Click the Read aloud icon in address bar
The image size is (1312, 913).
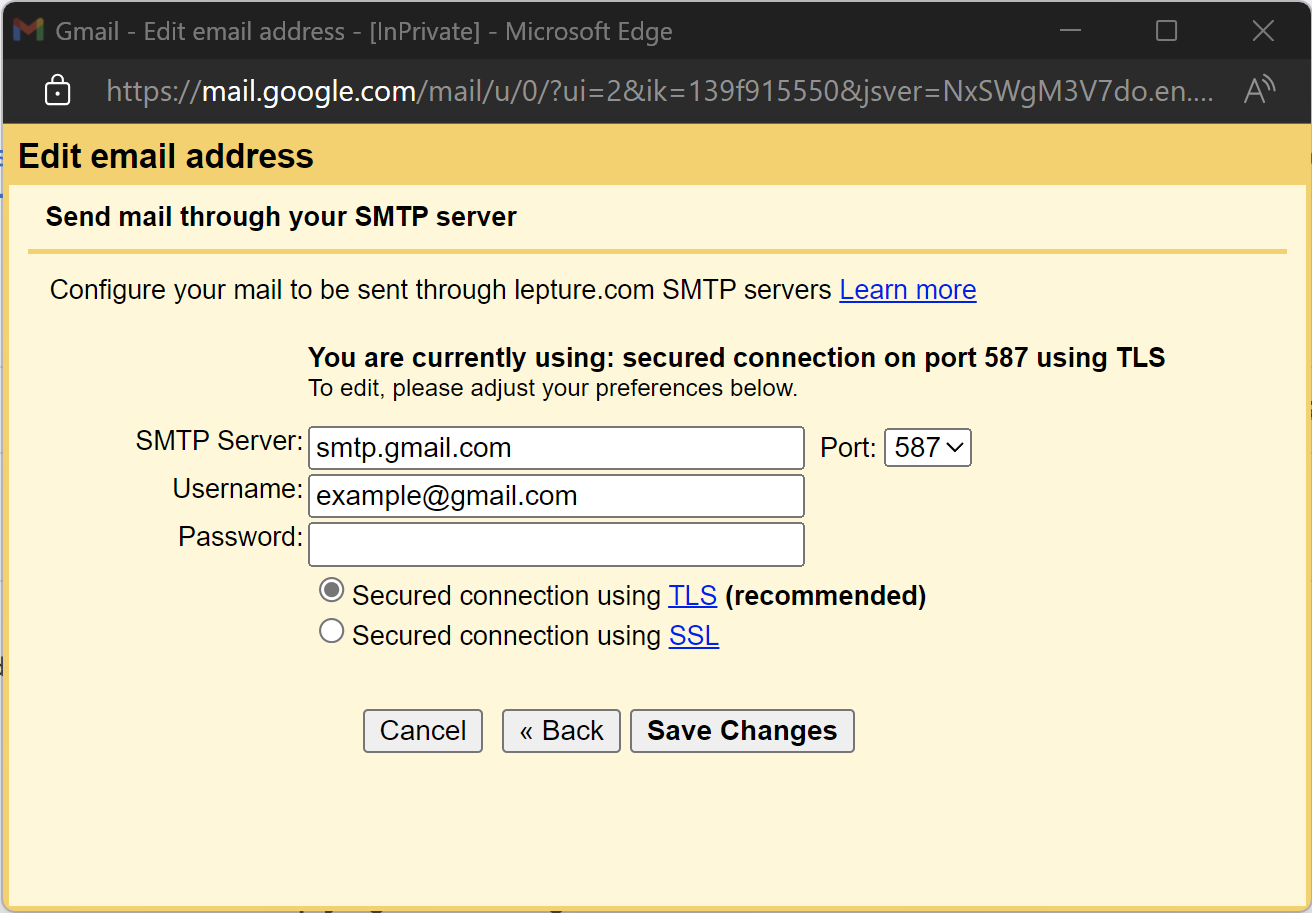click(x=1259, y=91)
